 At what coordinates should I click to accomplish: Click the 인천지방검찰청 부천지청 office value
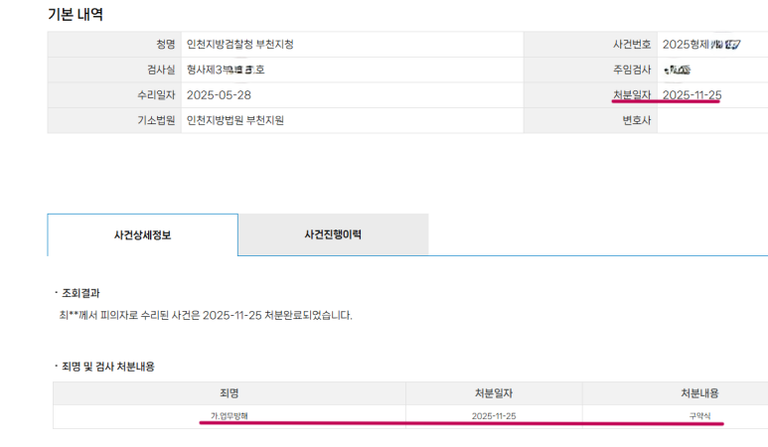[x=240, y=45]
